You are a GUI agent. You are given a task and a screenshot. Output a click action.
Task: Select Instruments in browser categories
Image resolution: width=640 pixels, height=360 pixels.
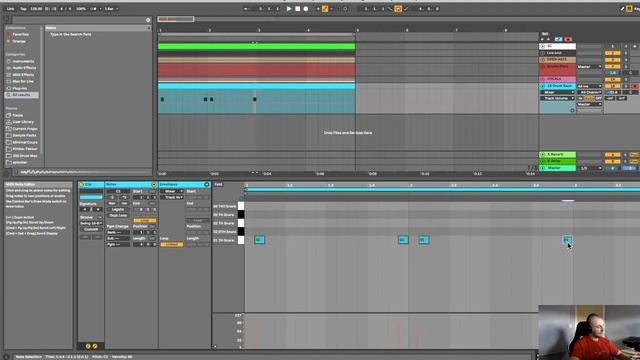click(x=23, y=61)
